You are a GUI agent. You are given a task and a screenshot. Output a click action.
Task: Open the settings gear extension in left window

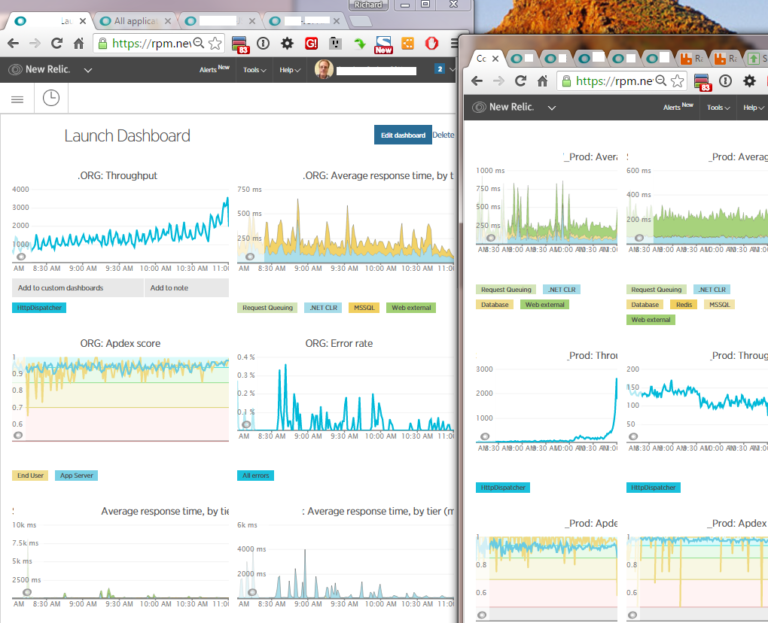point(287,44)
